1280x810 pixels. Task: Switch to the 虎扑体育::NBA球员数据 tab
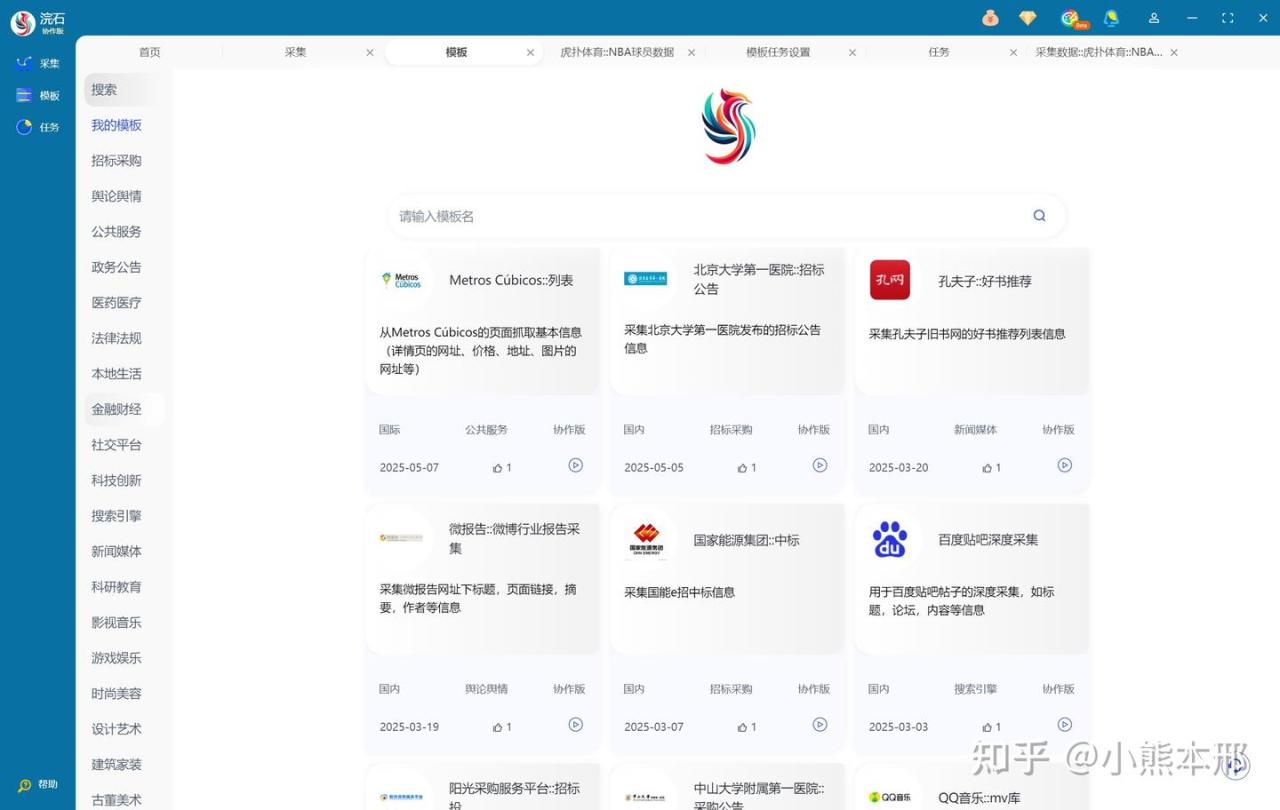click(x=617, y=52)
